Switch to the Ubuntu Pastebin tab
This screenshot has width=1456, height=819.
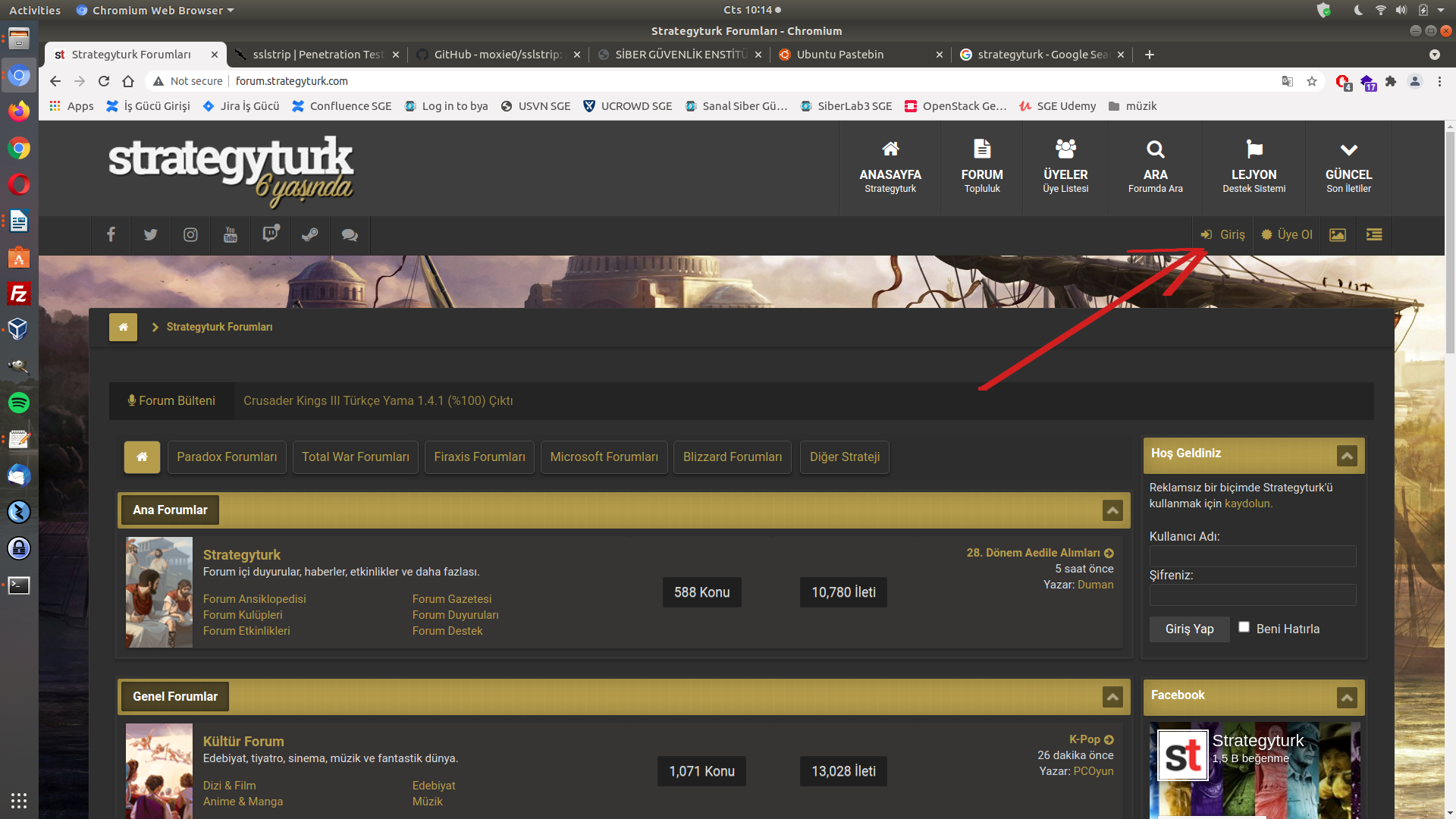click(861, 55)
